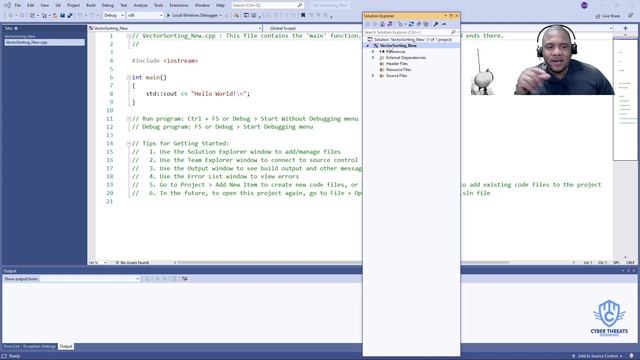Open the Extensions menu
Image resolution: width=640 pixels, height=360 pixels.
(179, 5)
